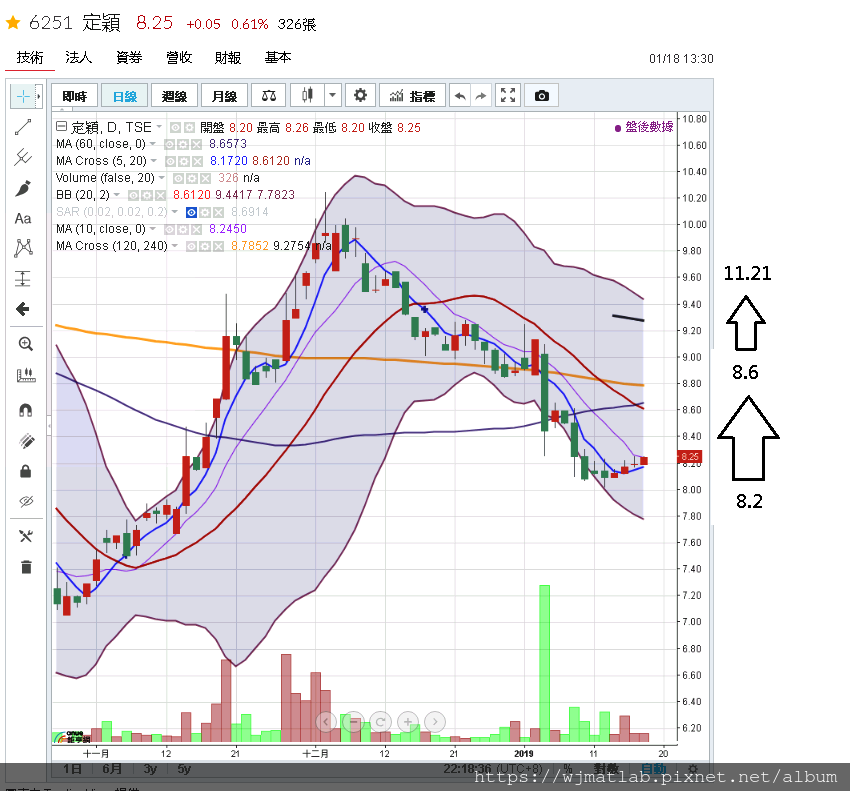Open MA (10, close, 0) dropdown arrow
This screenshot has width=850, height=791.
tap(153, 229)
